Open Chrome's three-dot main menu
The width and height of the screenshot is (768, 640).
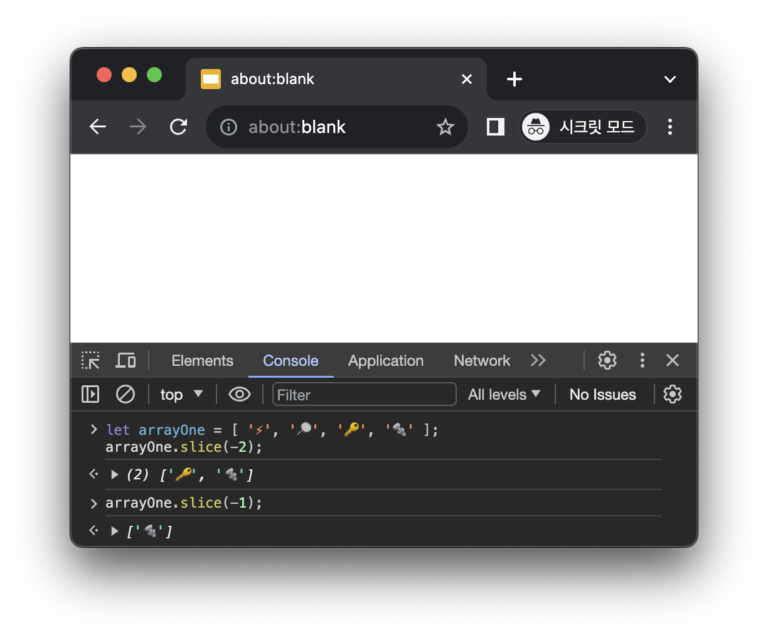pyautogui.click(x=670, y=127)
